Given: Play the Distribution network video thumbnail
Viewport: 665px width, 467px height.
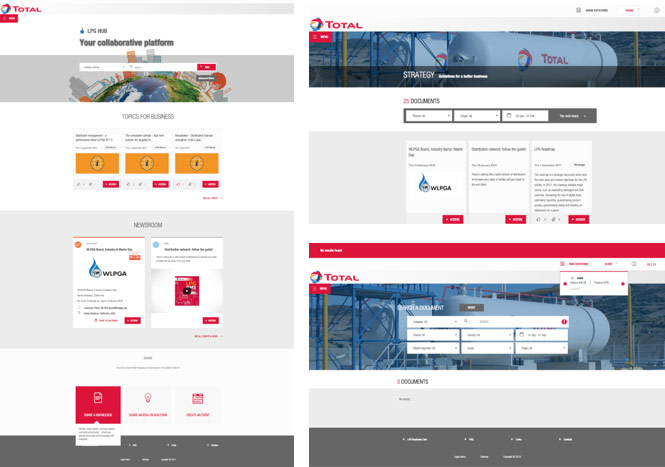Looking at the screenshot, I should (x=185, y=291).
